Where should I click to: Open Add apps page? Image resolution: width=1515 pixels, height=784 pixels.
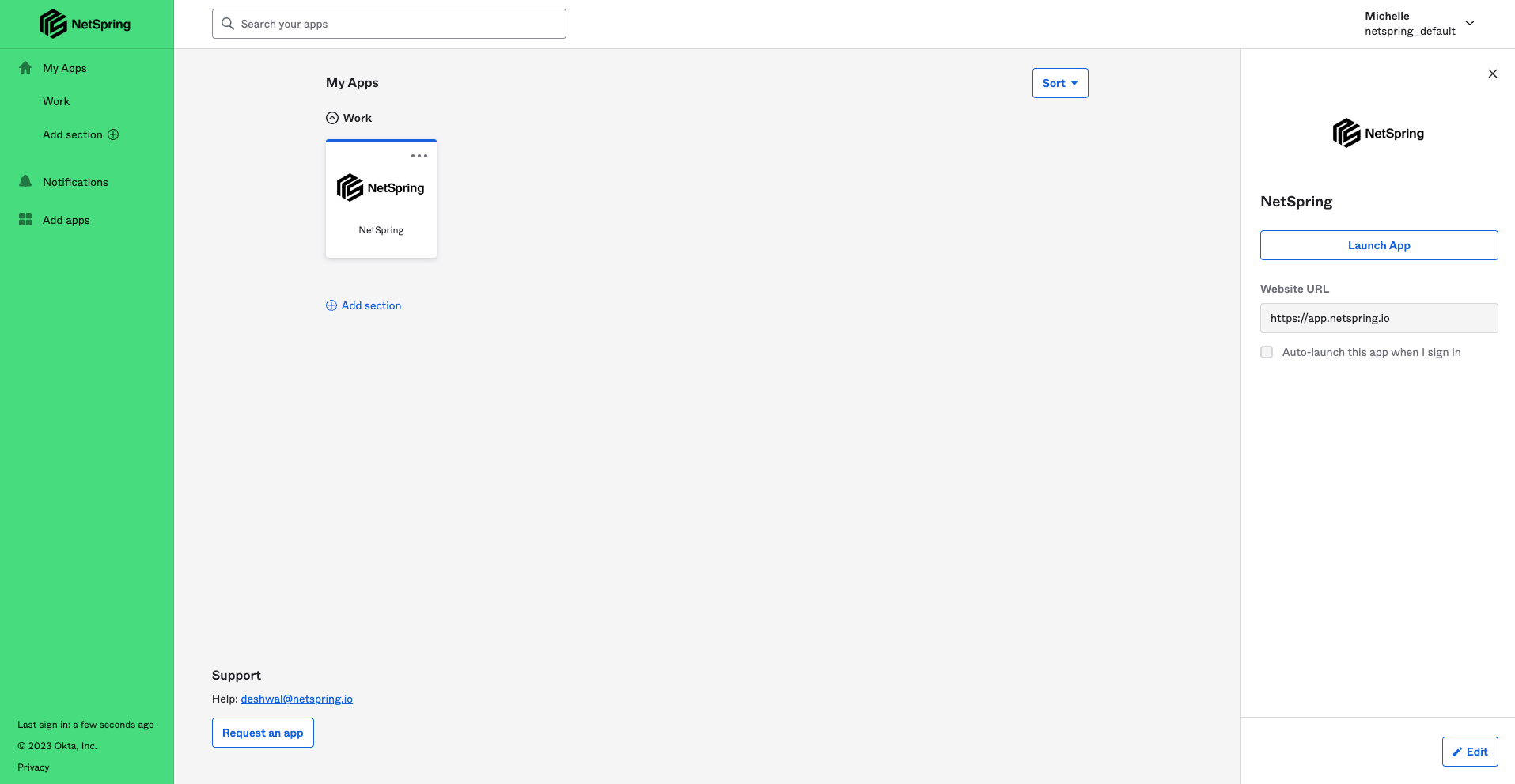[x=66, y=220]
